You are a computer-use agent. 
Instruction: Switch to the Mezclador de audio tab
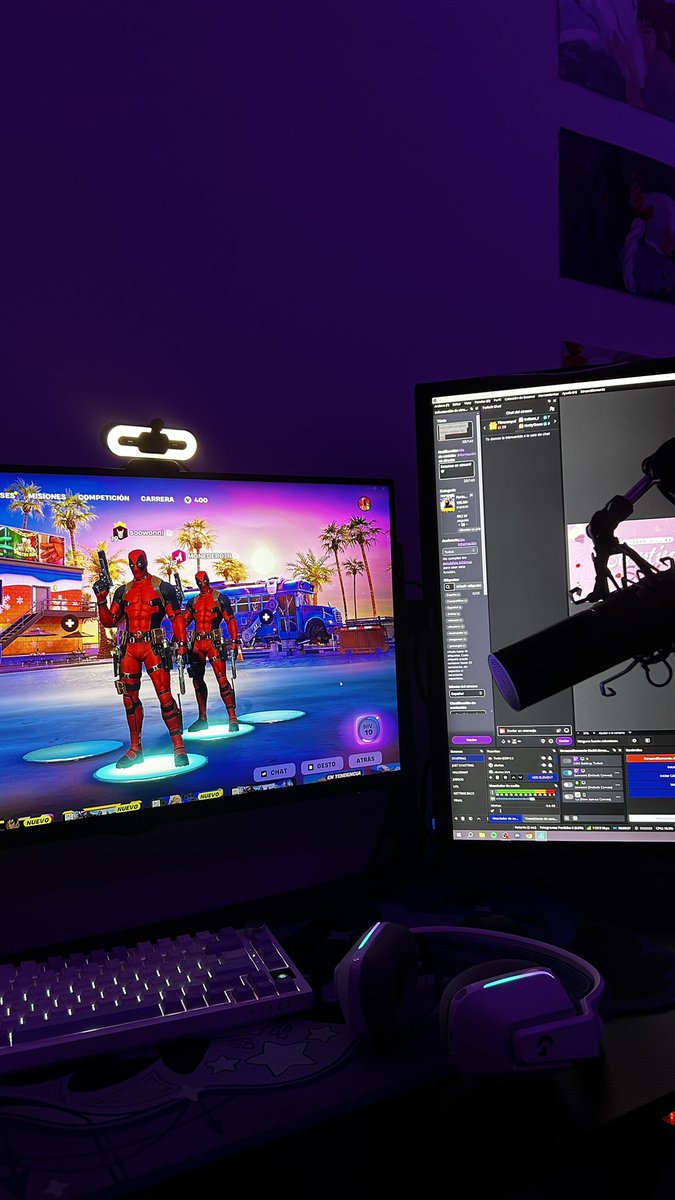click(x=505, y=819)
